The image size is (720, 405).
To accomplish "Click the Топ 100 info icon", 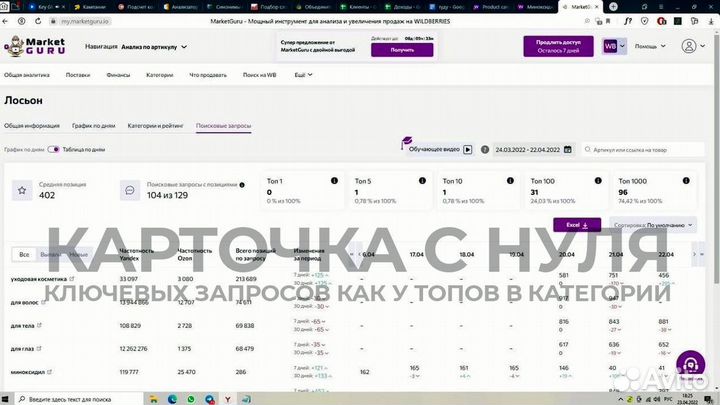I will click(598, 181).
